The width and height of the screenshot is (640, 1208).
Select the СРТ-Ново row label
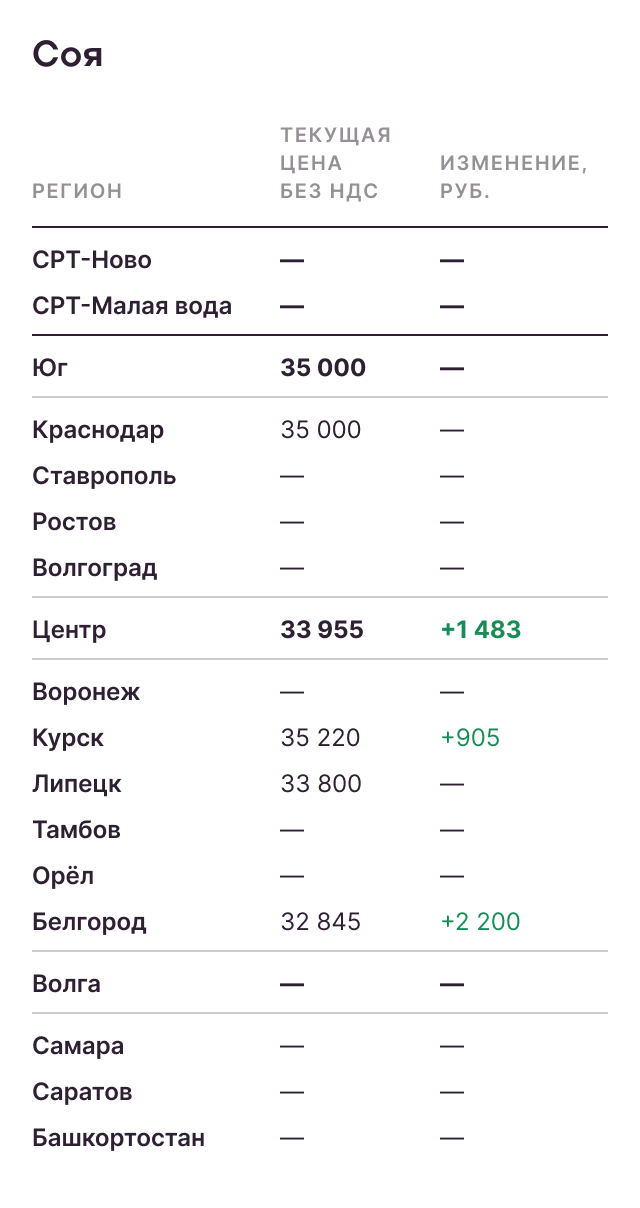pos(92,260)
